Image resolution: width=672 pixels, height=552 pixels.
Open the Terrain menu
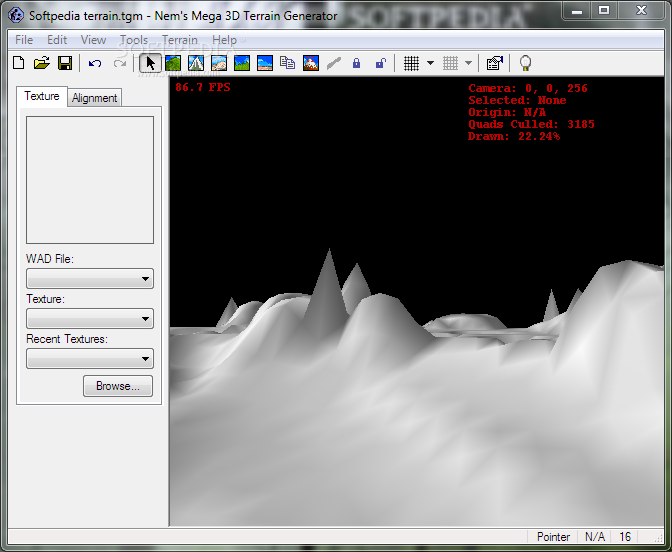tap(180, 40)
